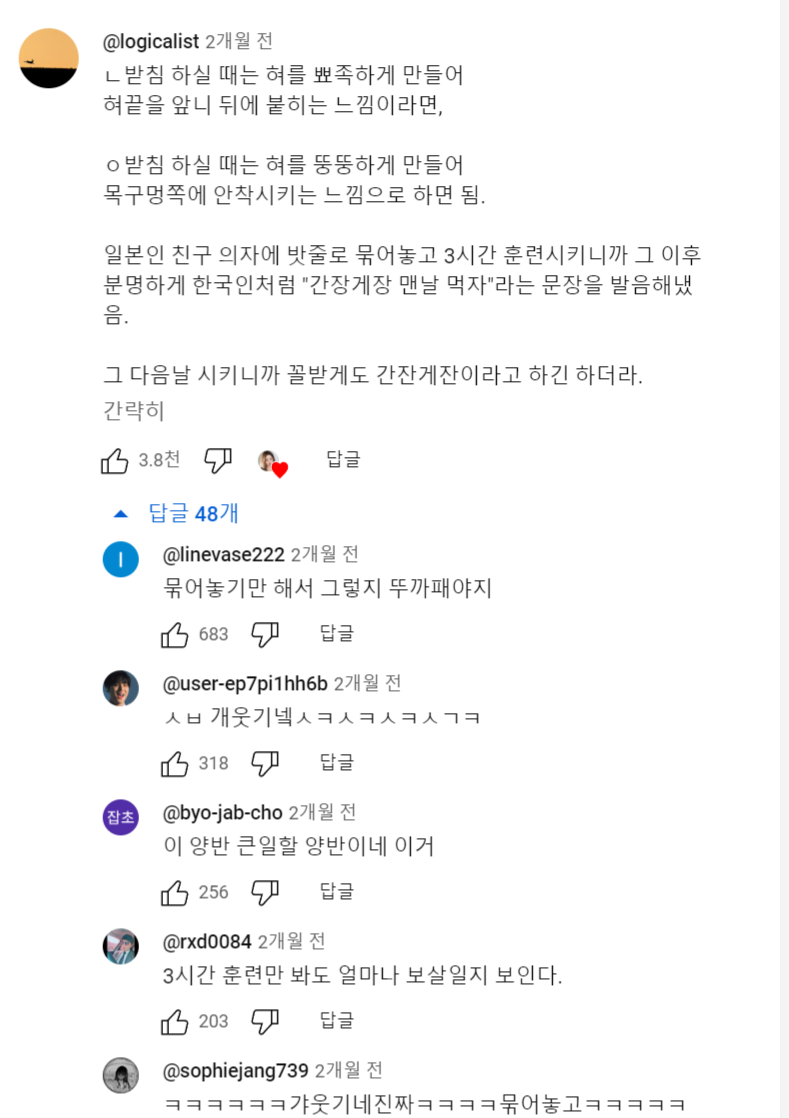Open the @sophiejang739 channel link

(x=236, y=1071)
